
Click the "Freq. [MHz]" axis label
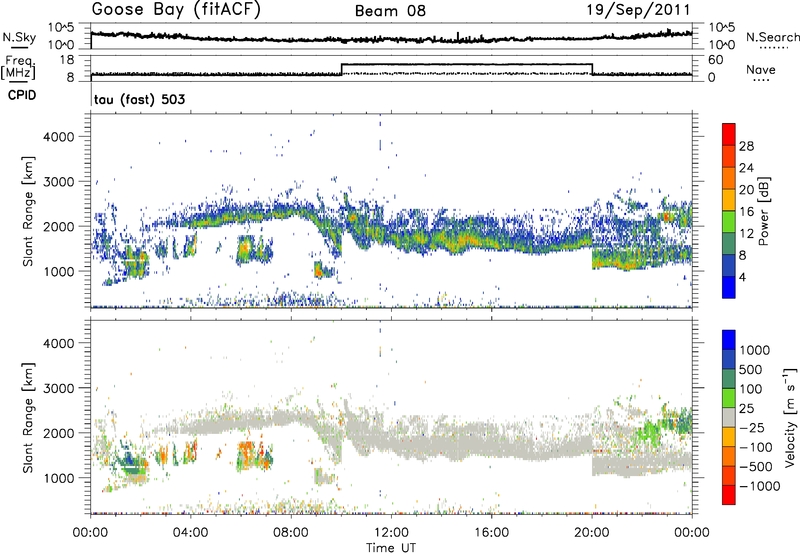point(19,68)
